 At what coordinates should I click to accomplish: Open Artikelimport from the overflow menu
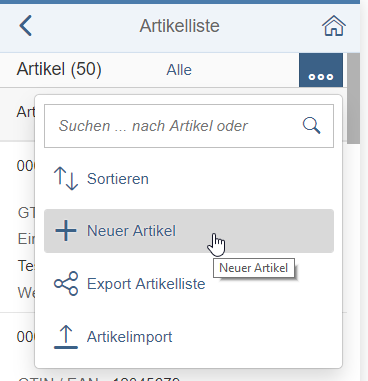[x=189, y=337]
